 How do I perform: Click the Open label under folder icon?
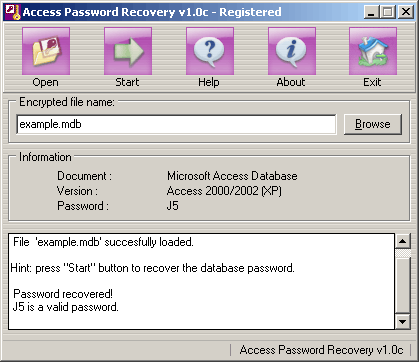[x=45, y=82]
